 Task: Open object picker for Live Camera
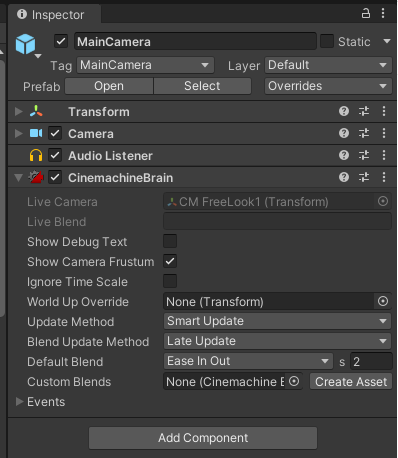(x=383, y=201)
